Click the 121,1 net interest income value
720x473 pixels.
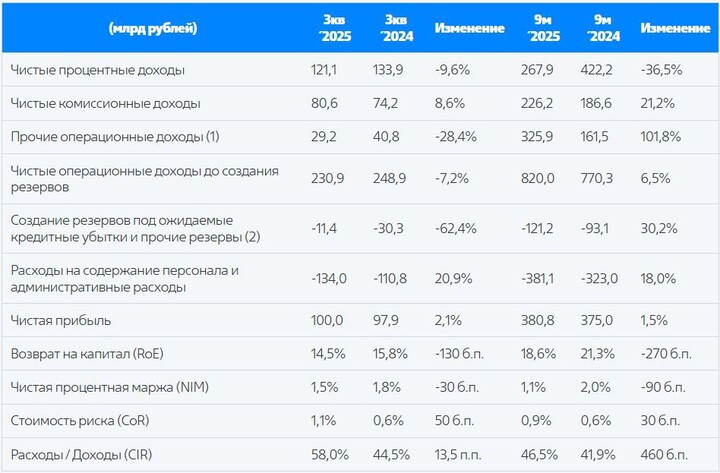(x=327, y=70)
